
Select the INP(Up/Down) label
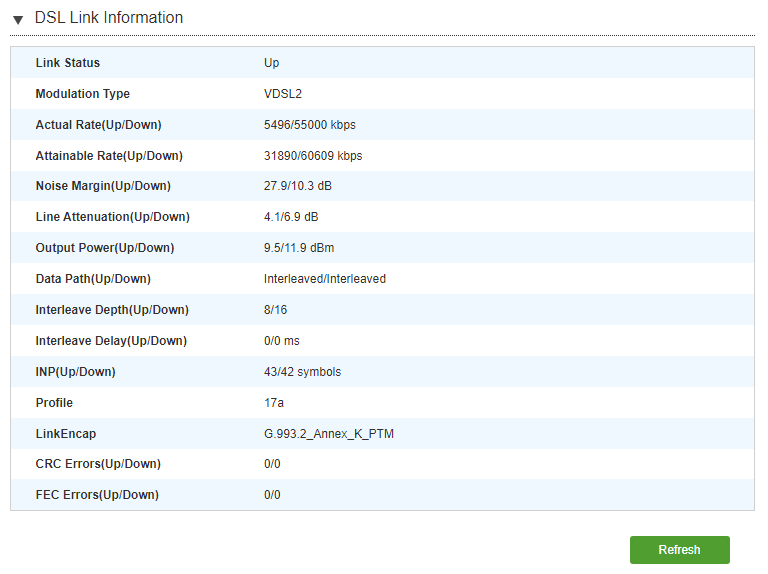75,372
